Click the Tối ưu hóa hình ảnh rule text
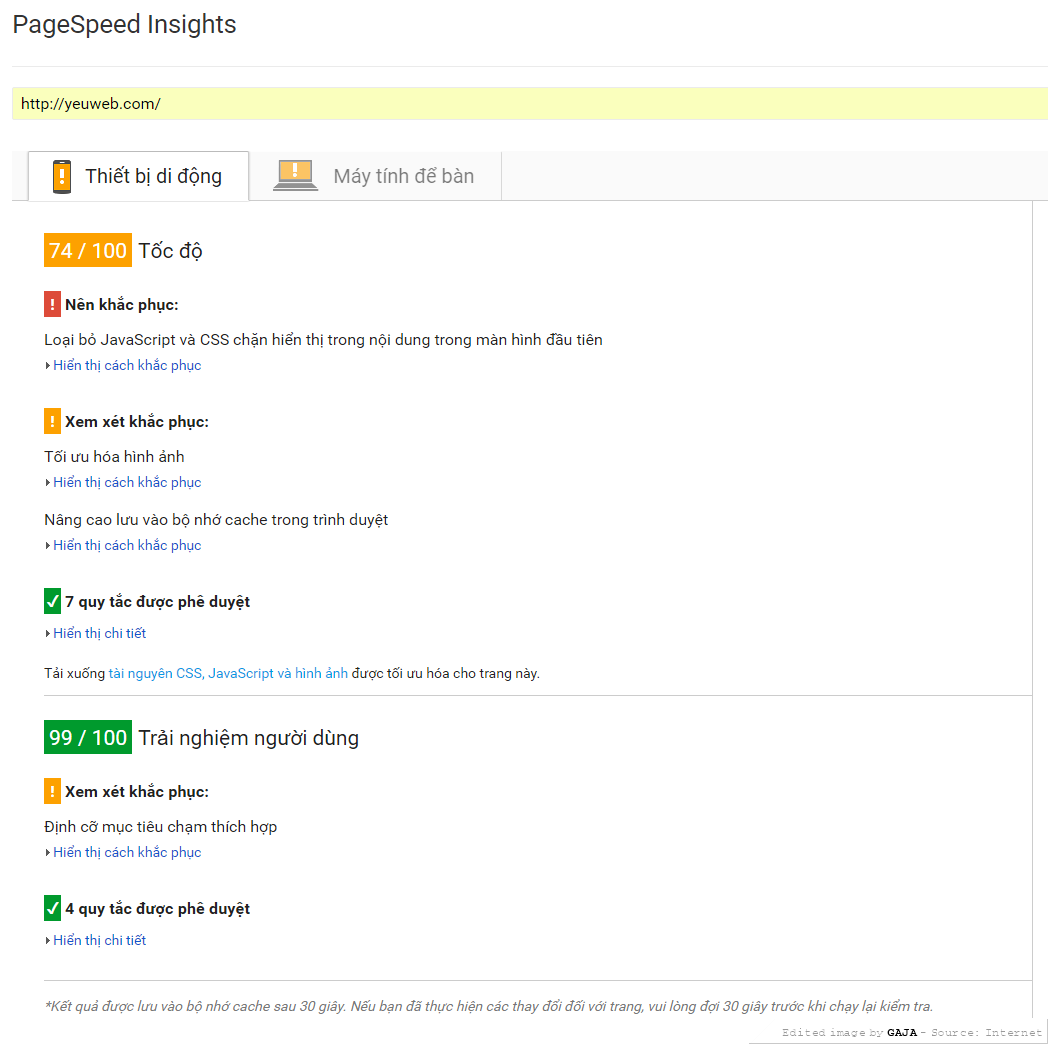 pyautogui.click(x=114, y=456)
